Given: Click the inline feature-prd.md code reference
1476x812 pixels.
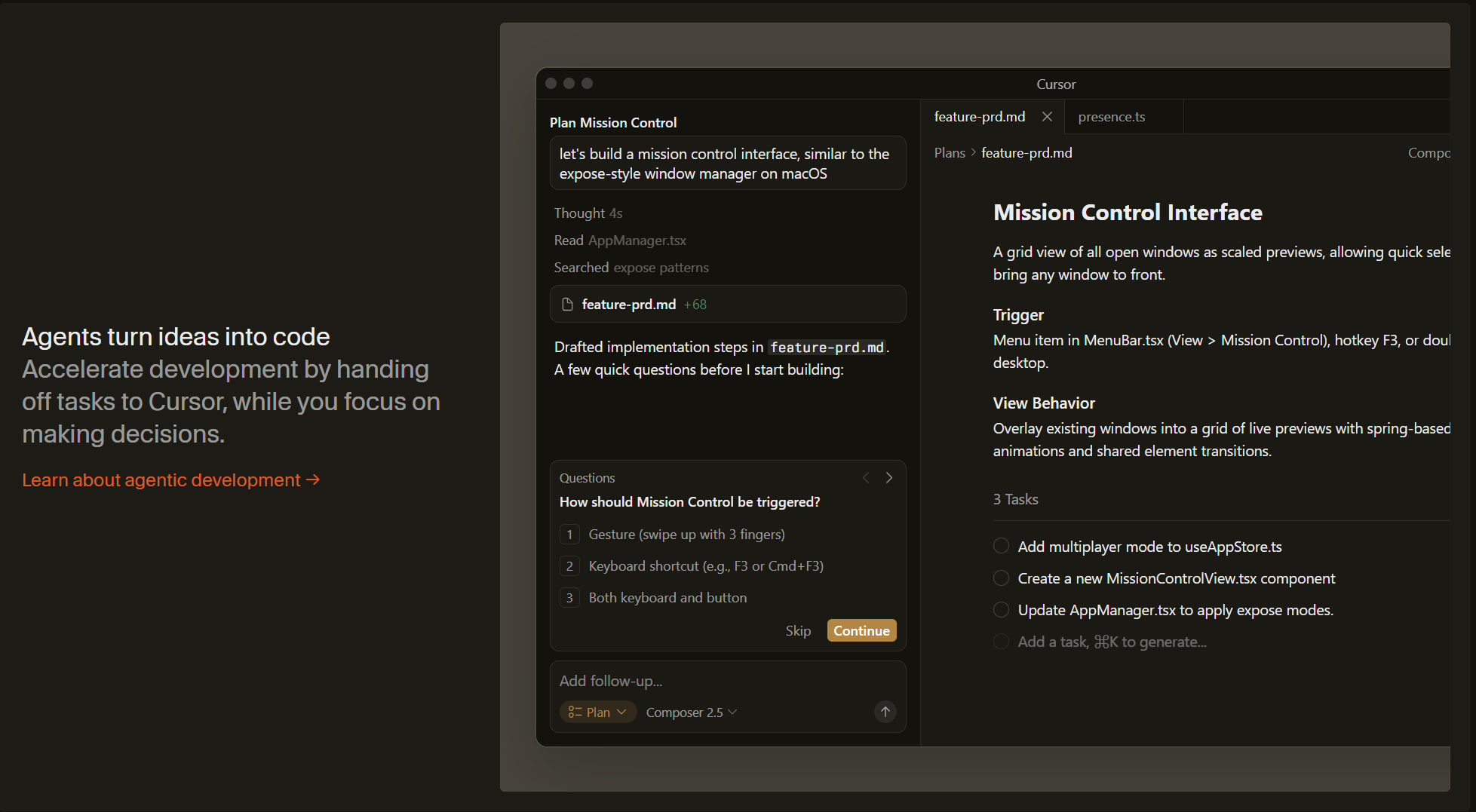Looking at the screenshot, I should 827,348.
